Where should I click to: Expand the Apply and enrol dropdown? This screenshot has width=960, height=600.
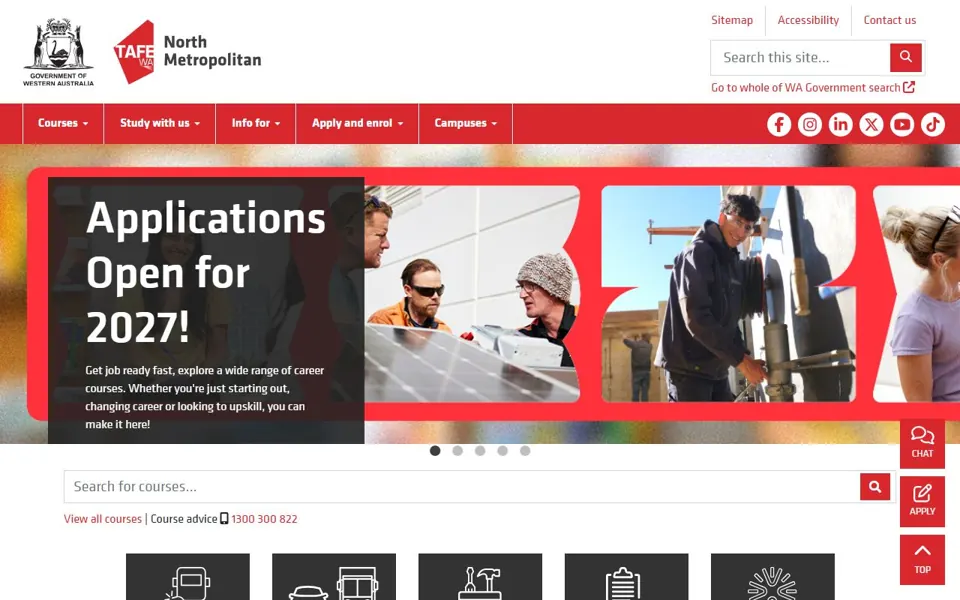[358, 123]
